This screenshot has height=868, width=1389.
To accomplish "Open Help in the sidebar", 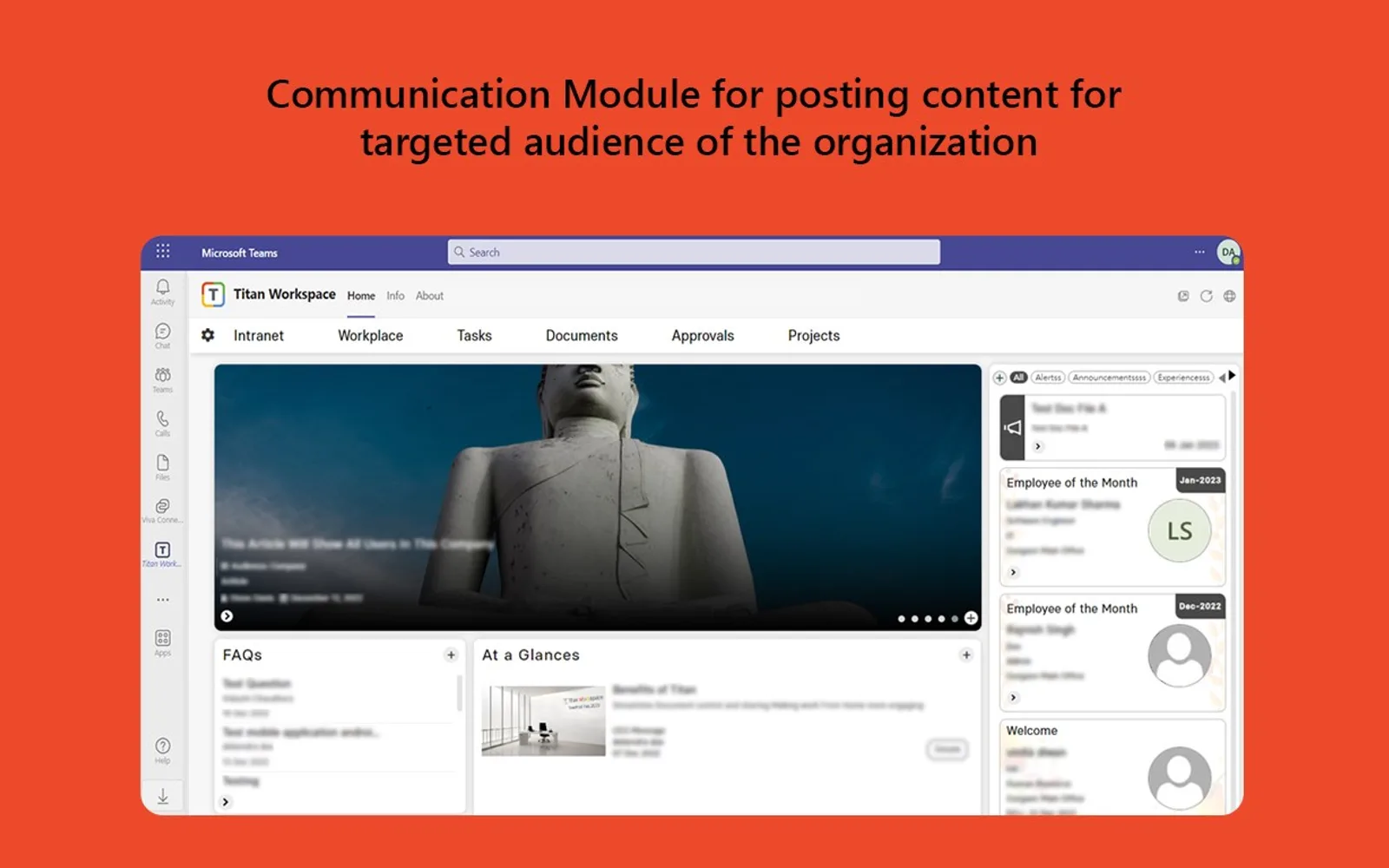I will click(162, 751).
